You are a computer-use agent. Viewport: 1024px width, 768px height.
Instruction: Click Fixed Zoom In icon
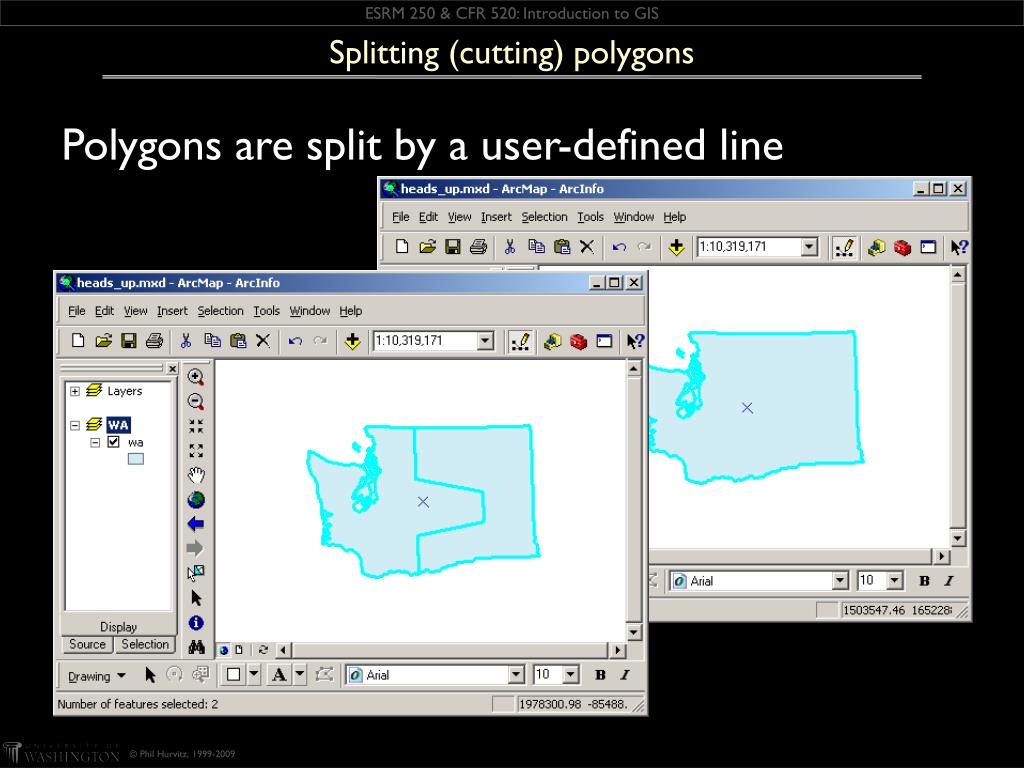(196, 426)
